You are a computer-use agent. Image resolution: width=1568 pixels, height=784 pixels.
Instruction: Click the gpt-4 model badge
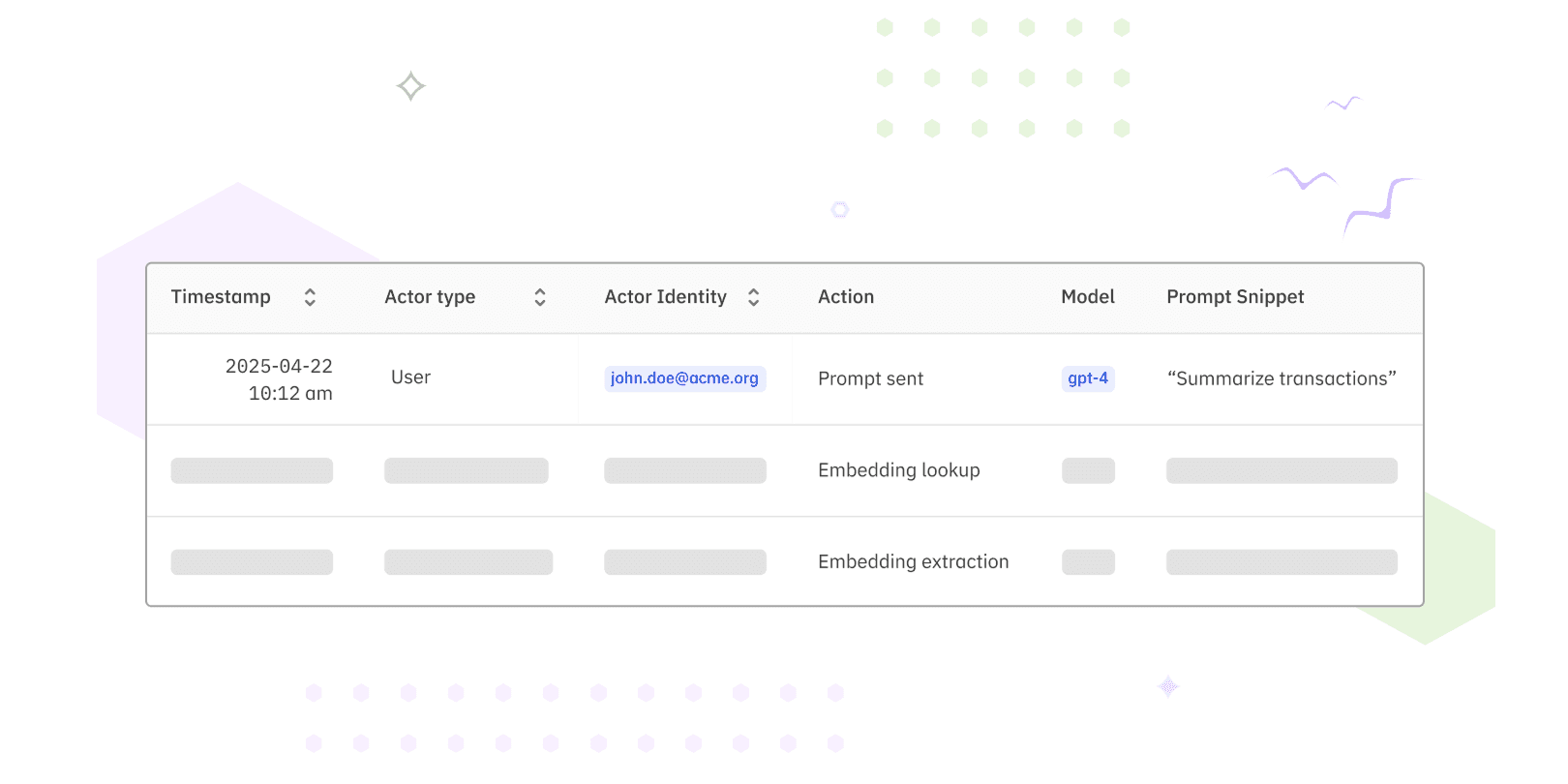[1088, 378]
